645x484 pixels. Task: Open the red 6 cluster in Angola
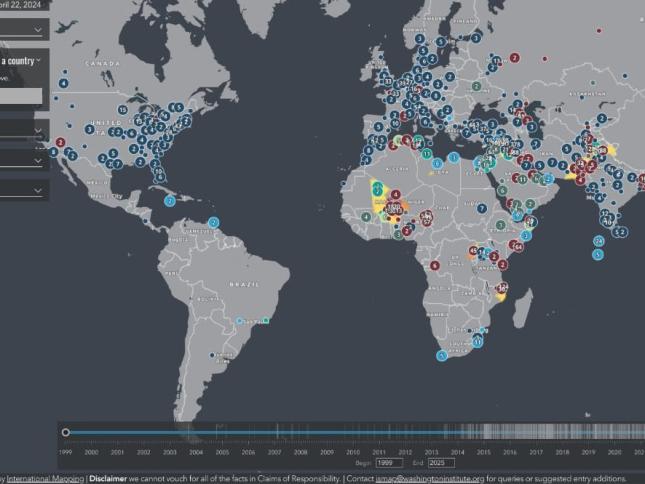tap(435, 265)
